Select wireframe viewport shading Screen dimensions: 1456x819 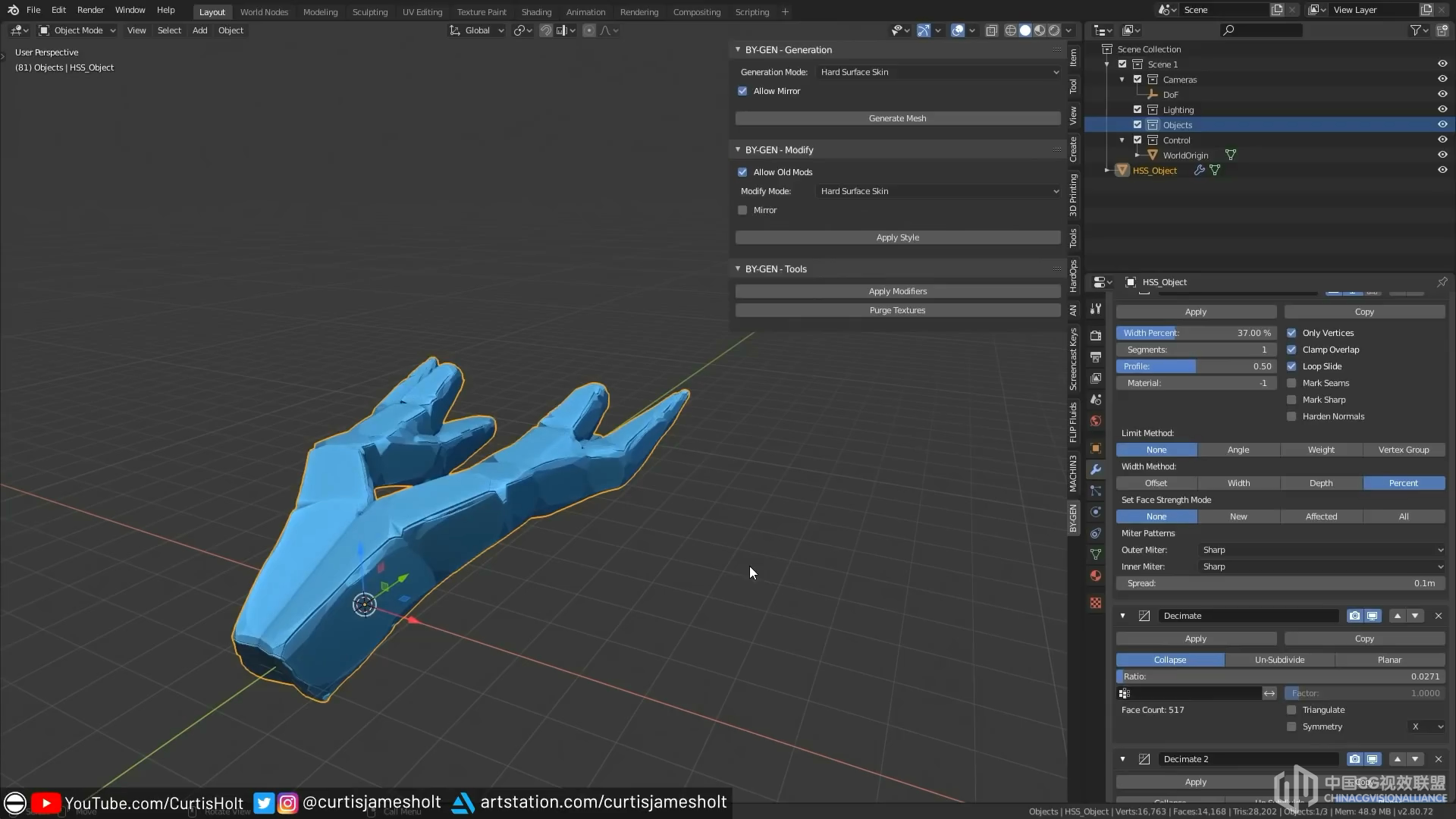1011,30
